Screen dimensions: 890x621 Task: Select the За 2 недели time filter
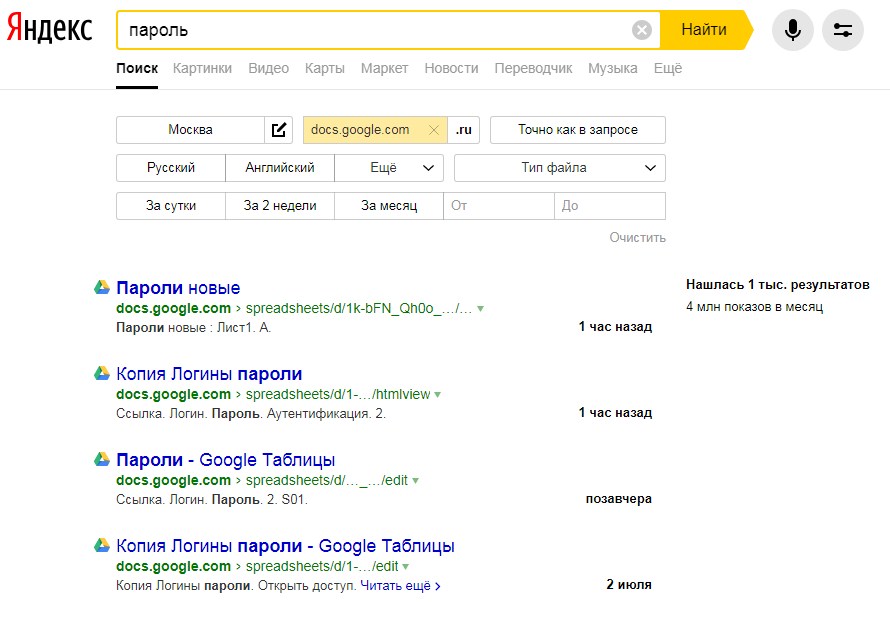click(280, 206)
